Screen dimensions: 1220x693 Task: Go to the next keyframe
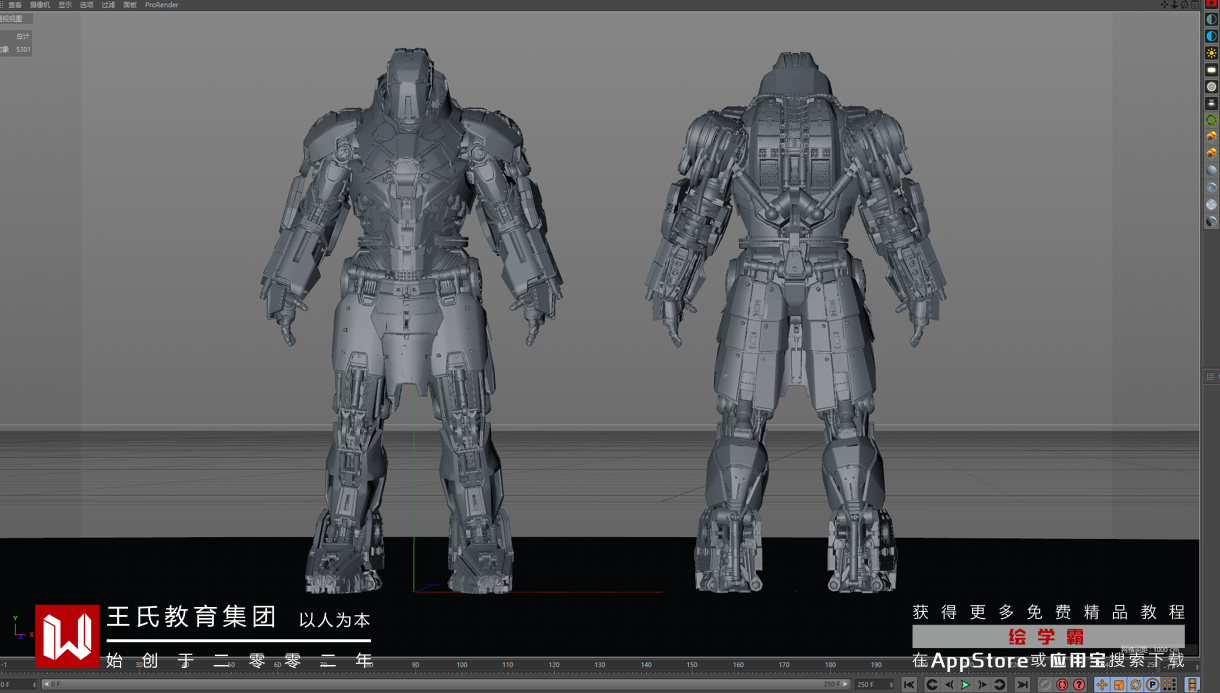pos(1000,685)
